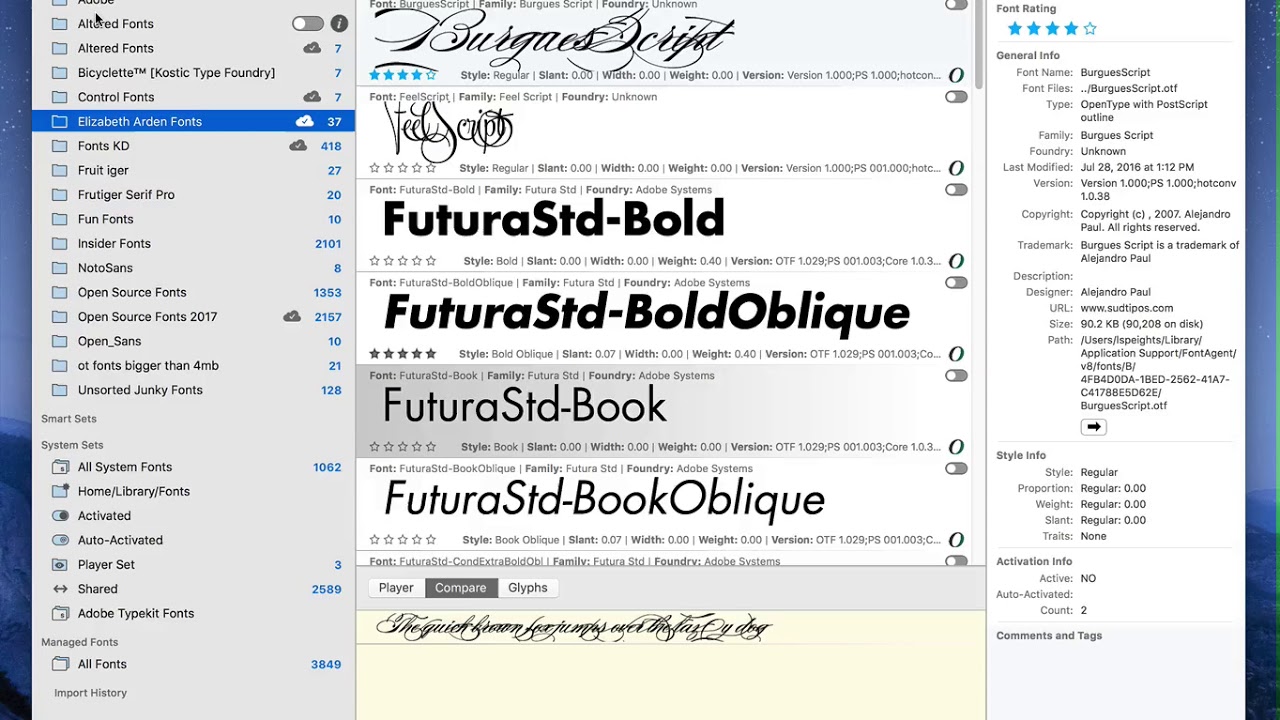Open info button for top Altered Fonts set
Screen dimensions: 1280x720
[339, 23]
